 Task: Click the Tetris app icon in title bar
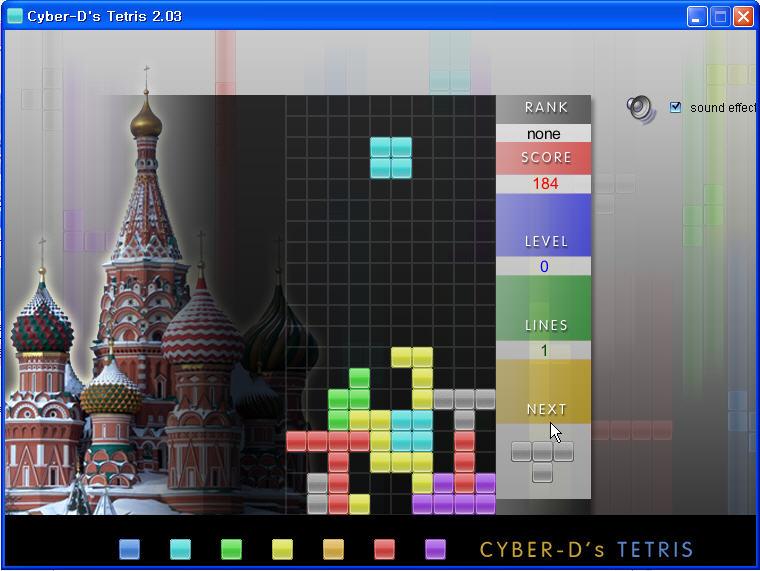coord(15,16)
